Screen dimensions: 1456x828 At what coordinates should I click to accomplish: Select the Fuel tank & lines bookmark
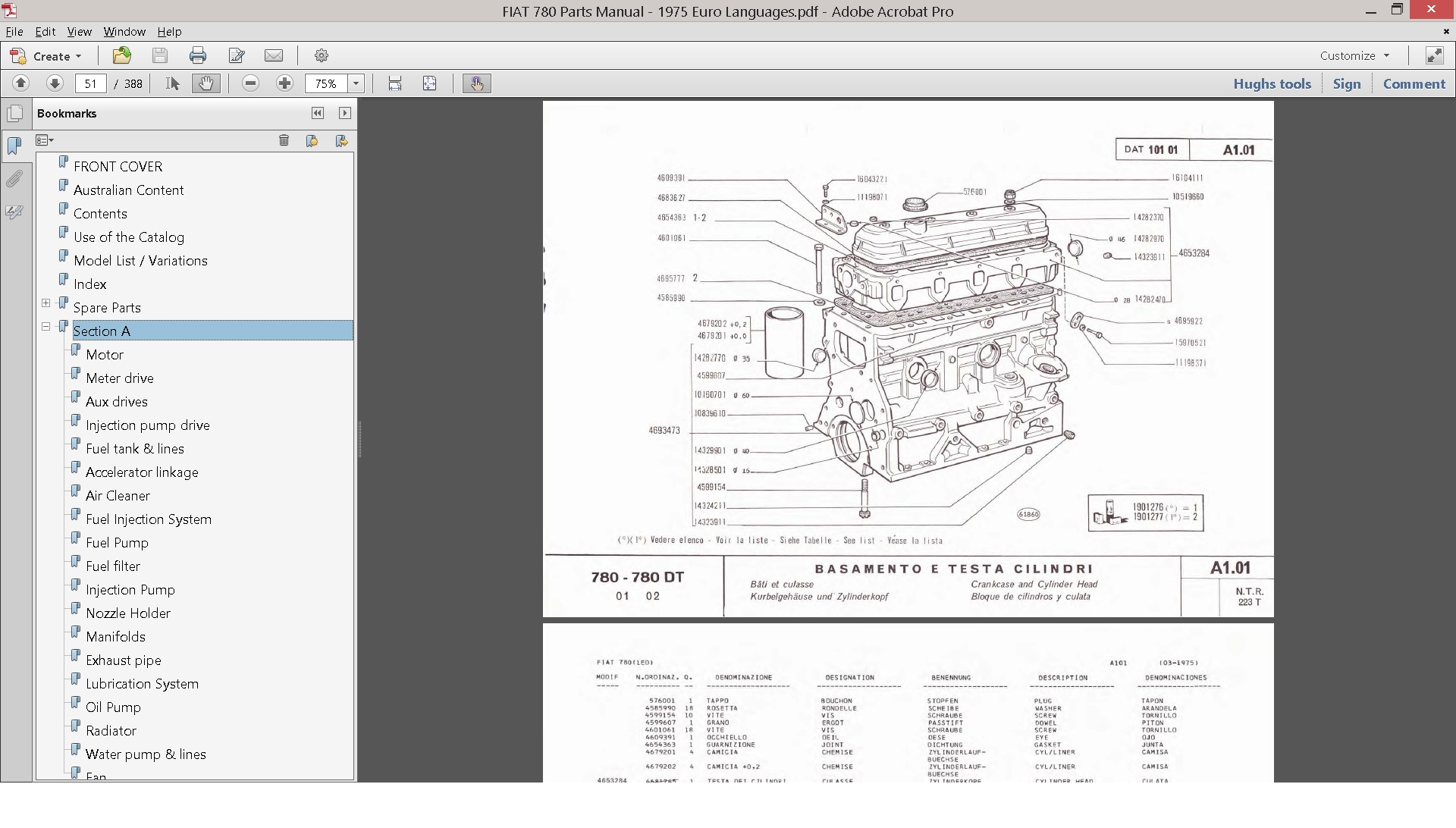(x=135, y=449)
